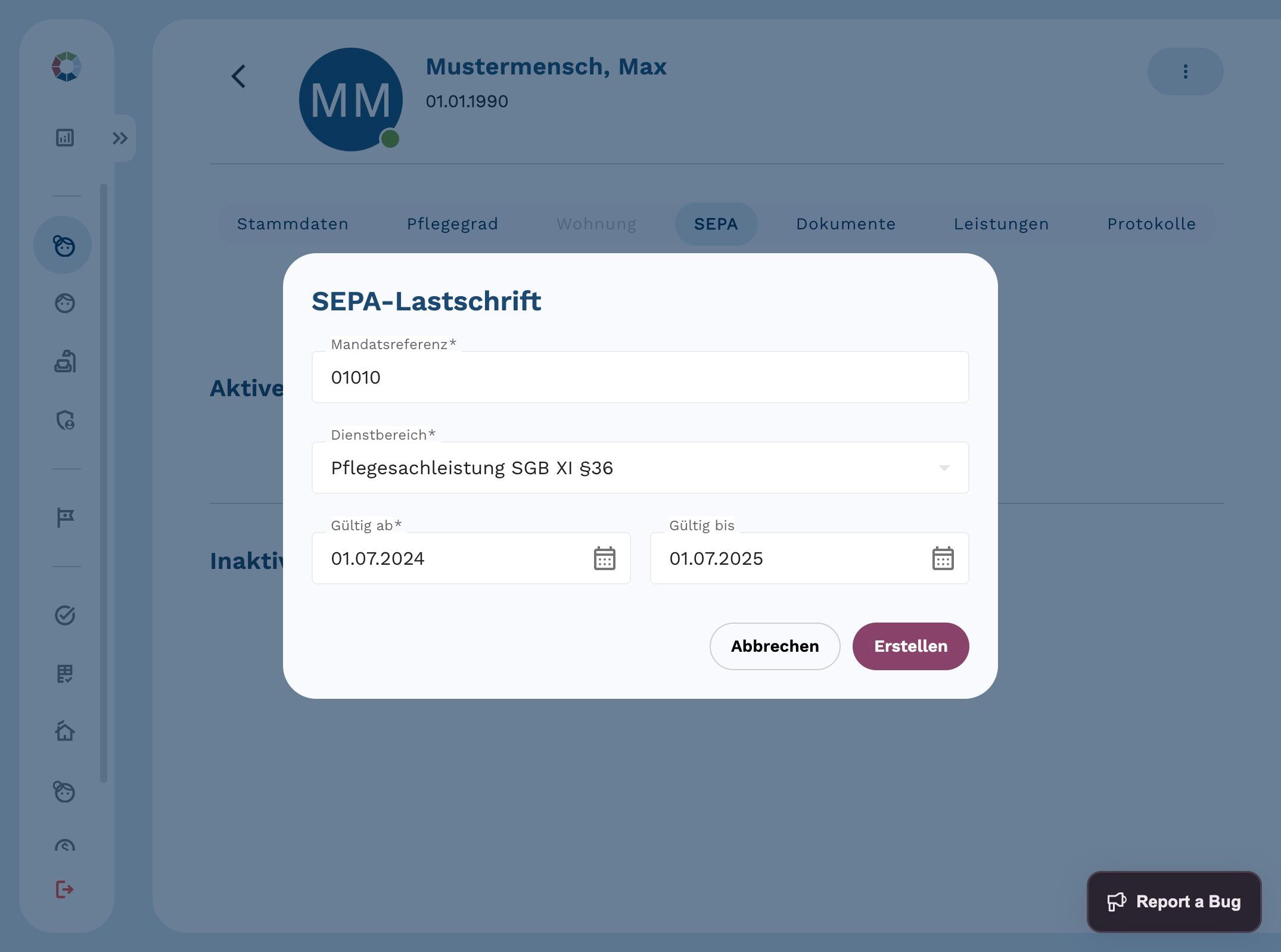
Task: Open calendar picker for Gültig bis
Action: [942, 558]
